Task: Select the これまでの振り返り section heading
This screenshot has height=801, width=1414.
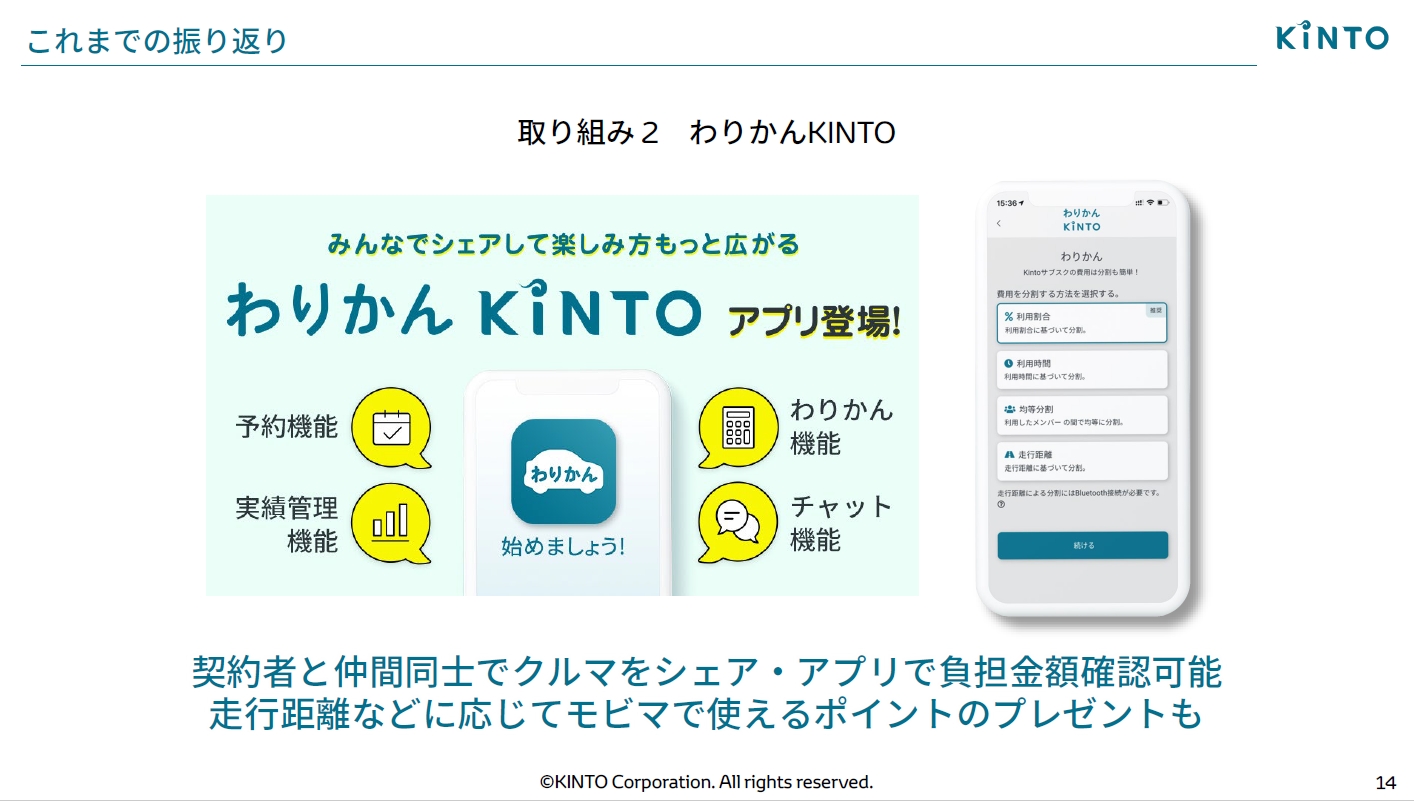Action: (x=156, y=36)
